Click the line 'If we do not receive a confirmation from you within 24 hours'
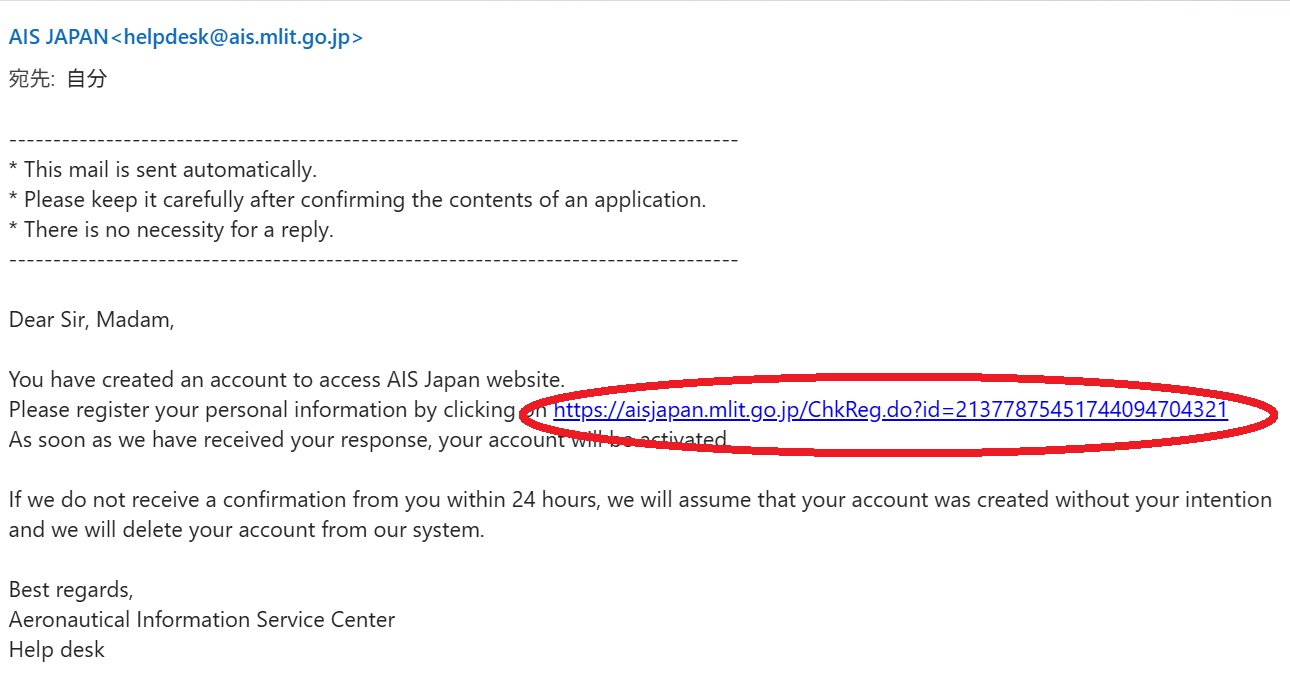The height and width of the screenshot is (692, 1290). coord(640,500)
